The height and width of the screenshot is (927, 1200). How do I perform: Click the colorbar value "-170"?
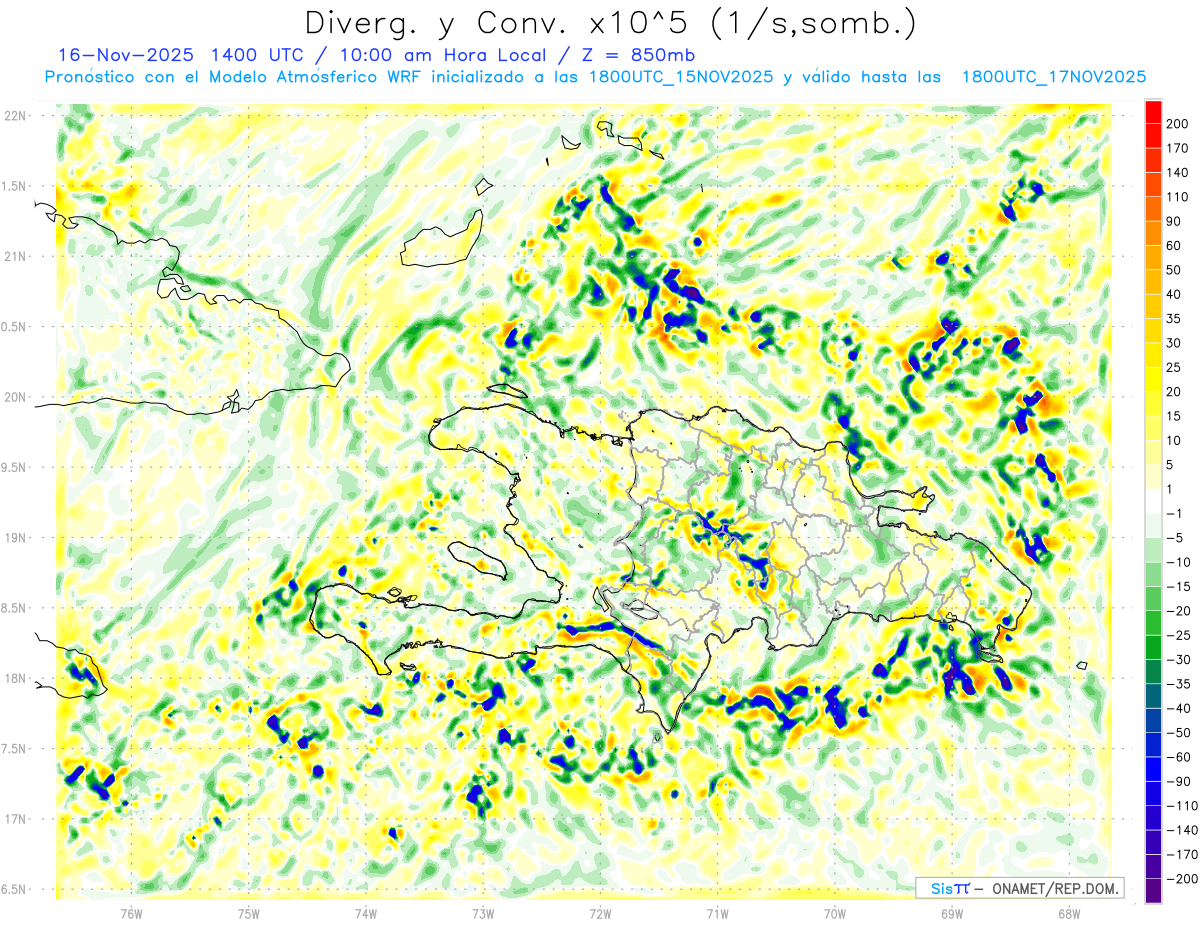tap(1181, 855)
